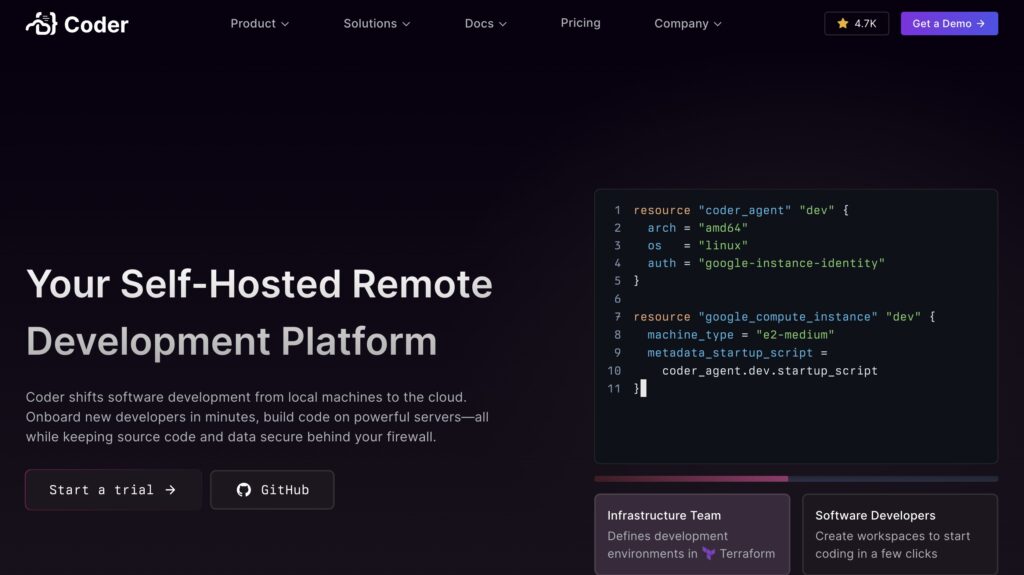The width and height of the screenshot is (1024, 575).
Task: Click the progress bar above the cards
Action: (795, 479)
